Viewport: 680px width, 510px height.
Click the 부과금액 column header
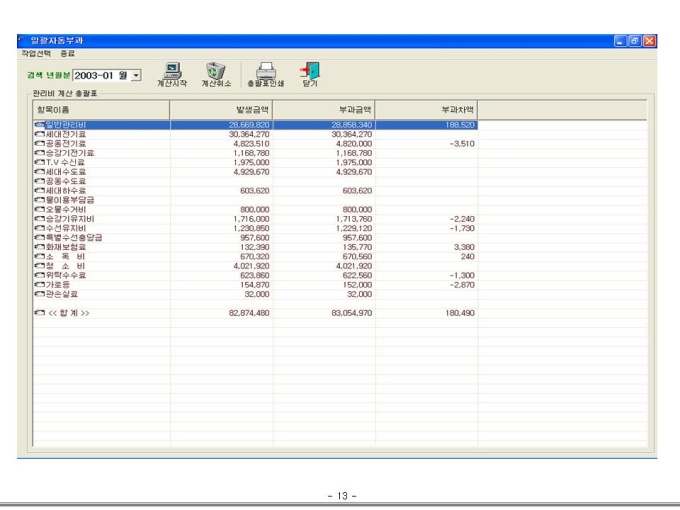click(x=324, y=110)
